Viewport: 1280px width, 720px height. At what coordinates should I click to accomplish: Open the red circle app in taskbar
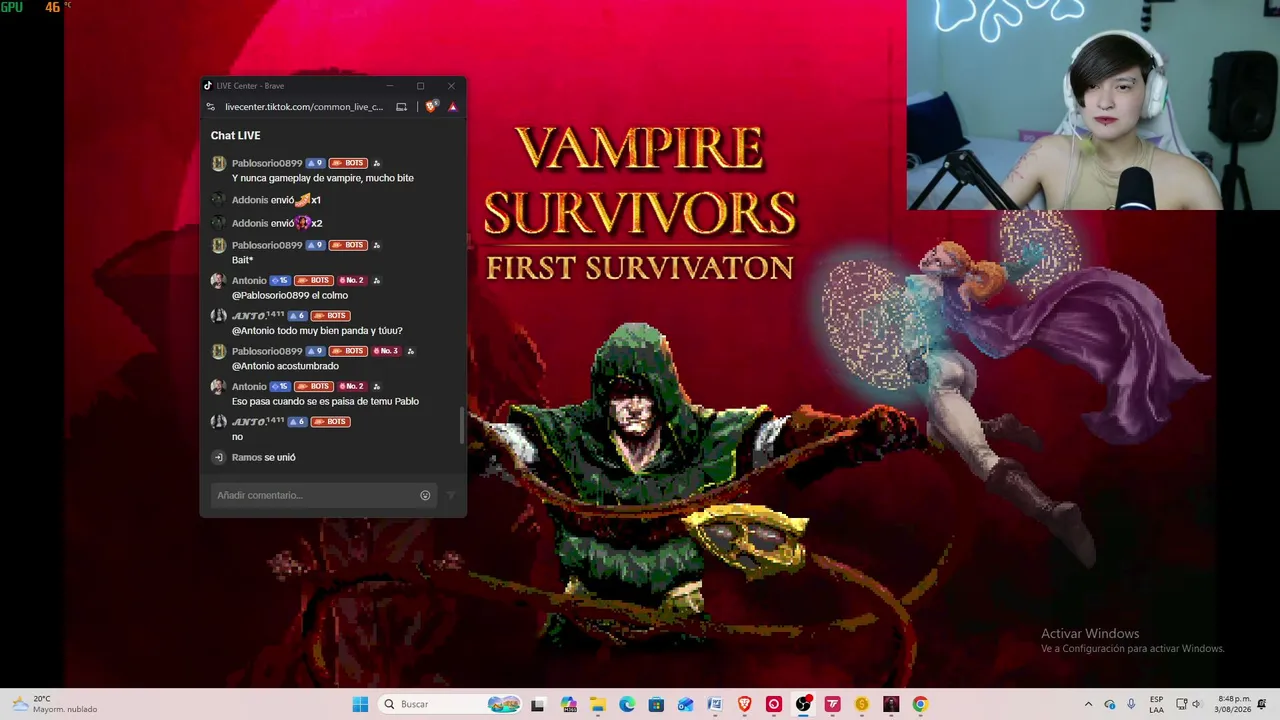point(773,704)
